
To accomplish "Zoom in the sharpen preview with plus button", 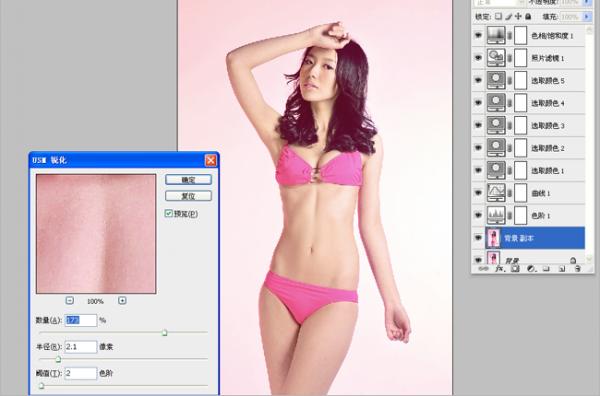I will [x=122, y=300].
